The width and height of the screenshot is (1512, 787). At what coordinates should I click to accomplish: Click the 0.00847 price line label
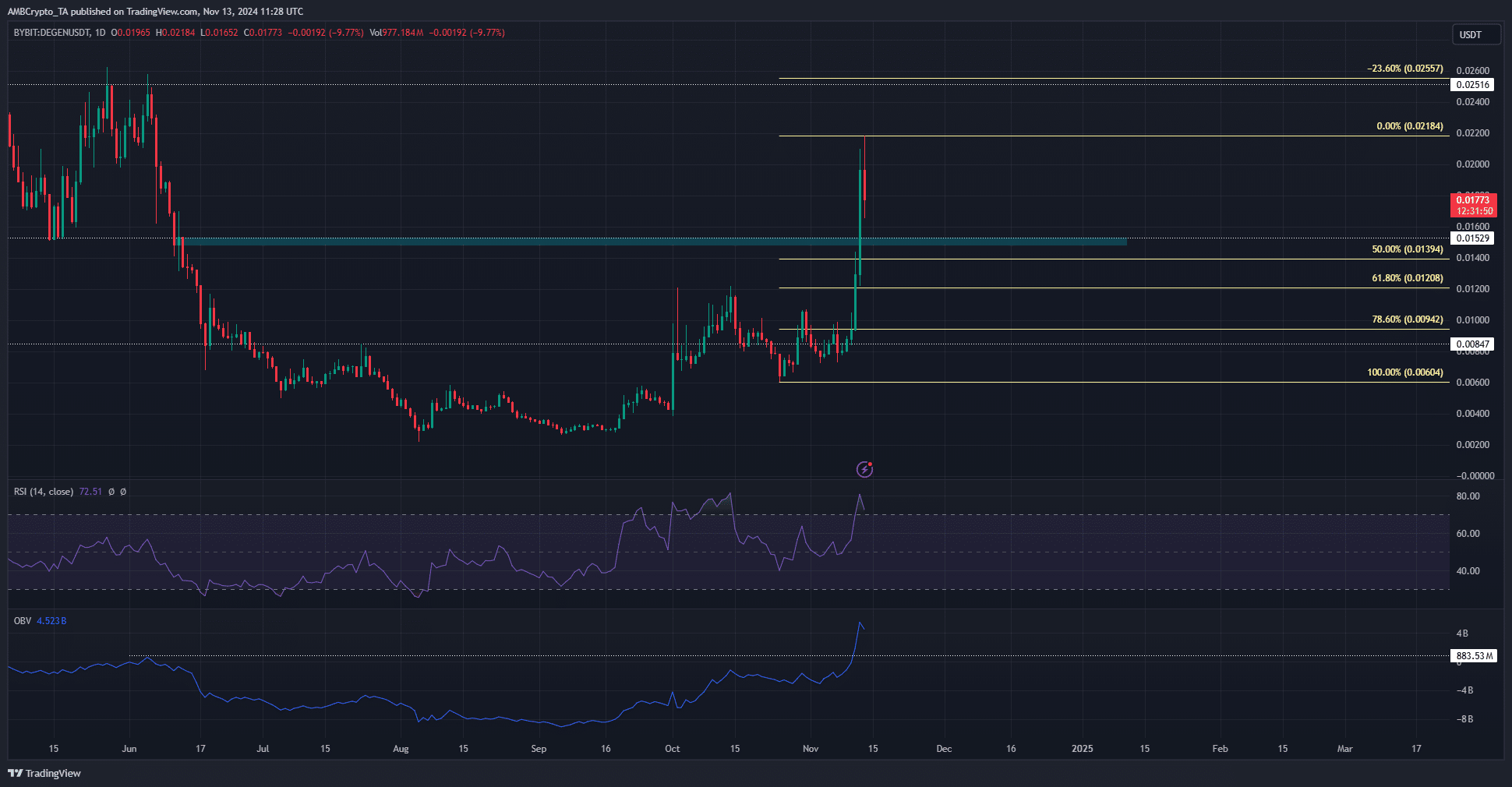point(1472,344)
